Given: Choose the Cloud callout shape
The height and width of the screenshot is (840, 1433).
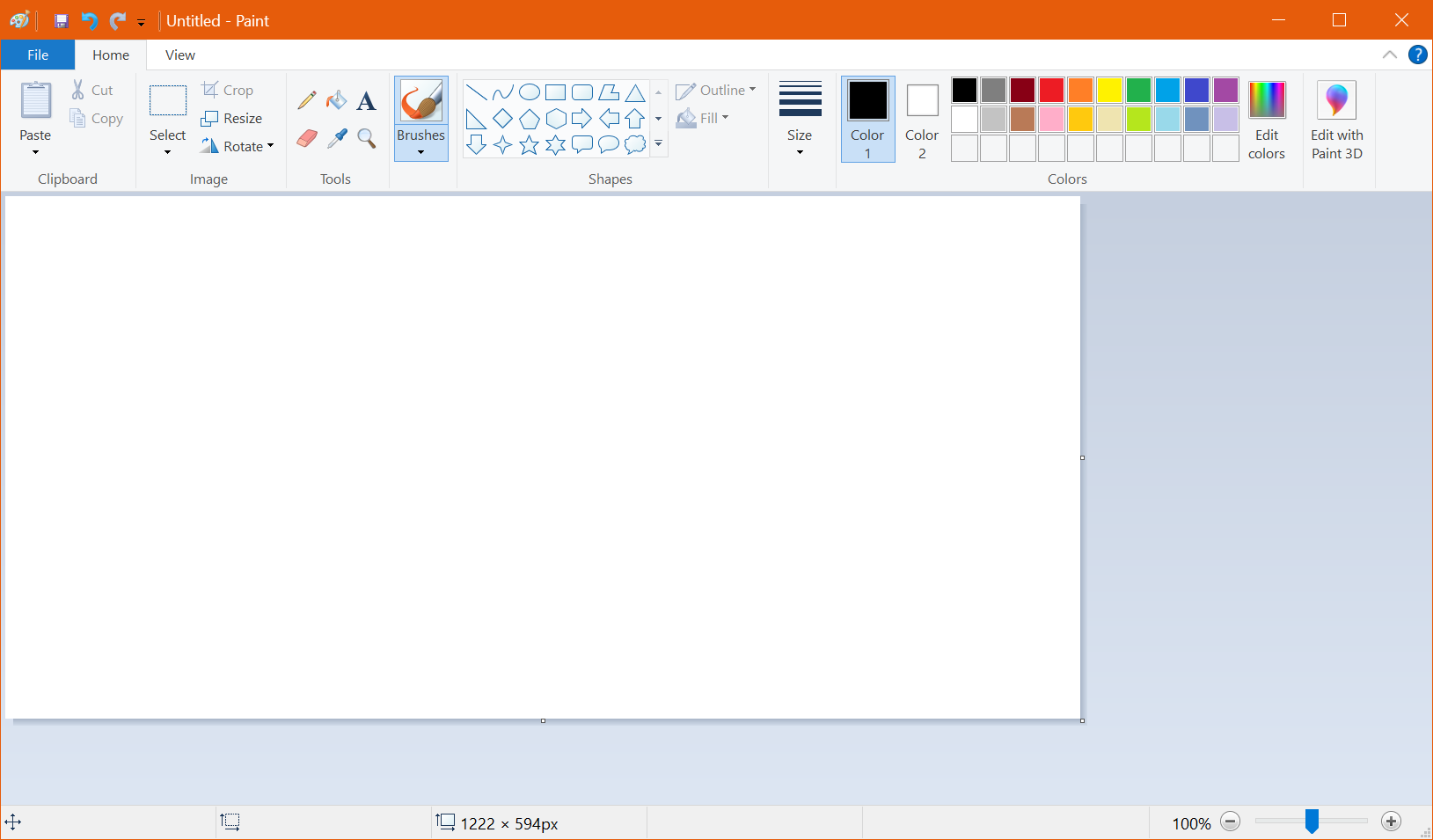Looking at the screenshot, I should (x=635, y=145).
